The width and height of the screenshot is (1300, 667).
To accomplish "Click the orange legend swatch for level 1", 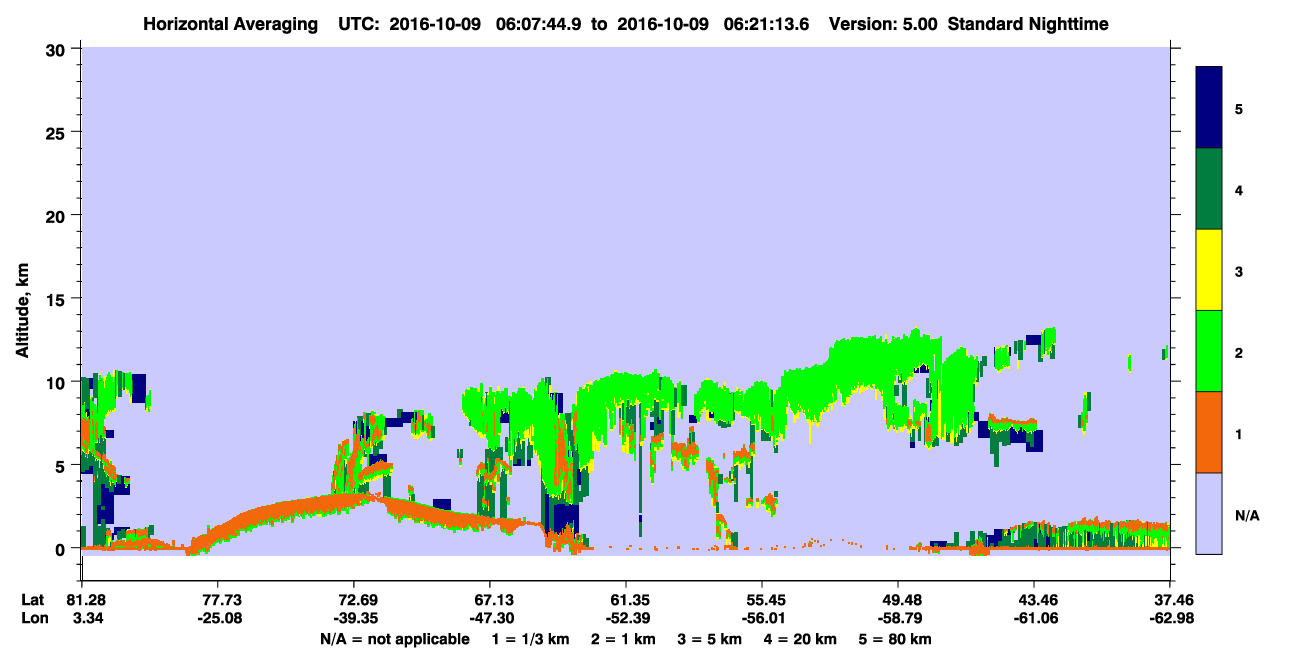I will coord(1209,431).
